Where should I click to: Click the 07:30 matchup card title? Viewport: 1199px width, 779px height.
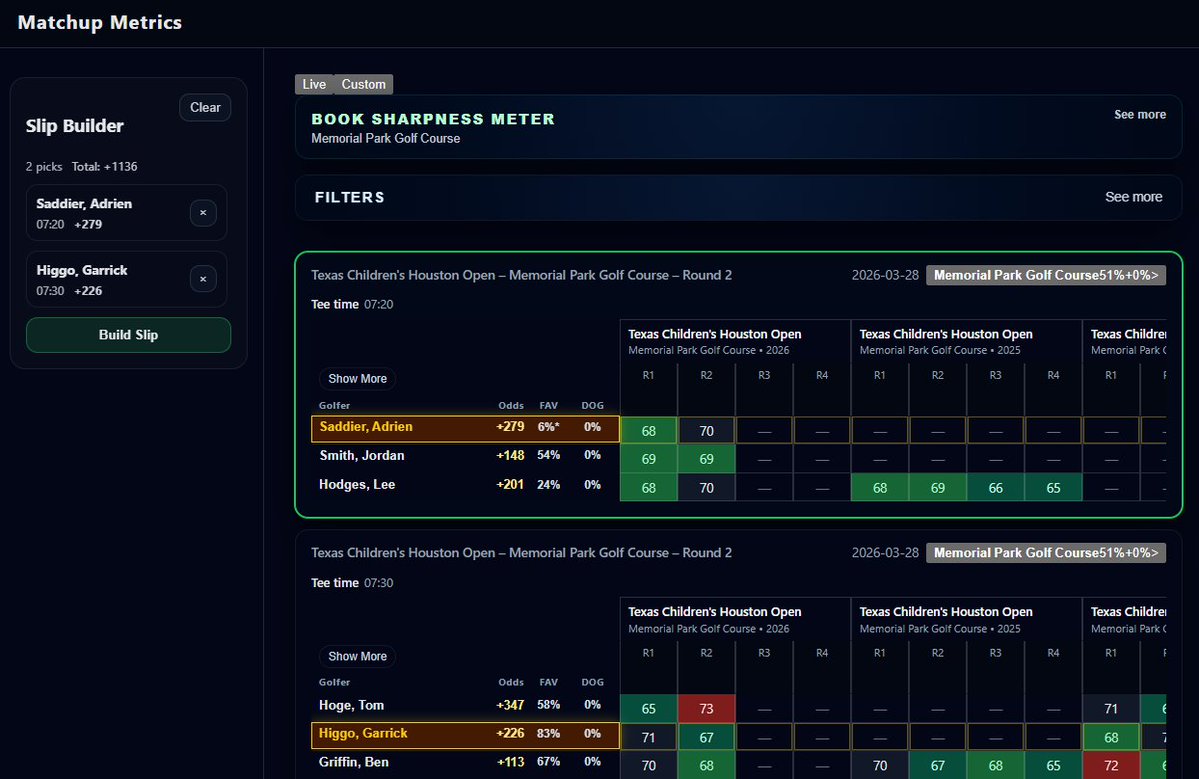(522, 553)
